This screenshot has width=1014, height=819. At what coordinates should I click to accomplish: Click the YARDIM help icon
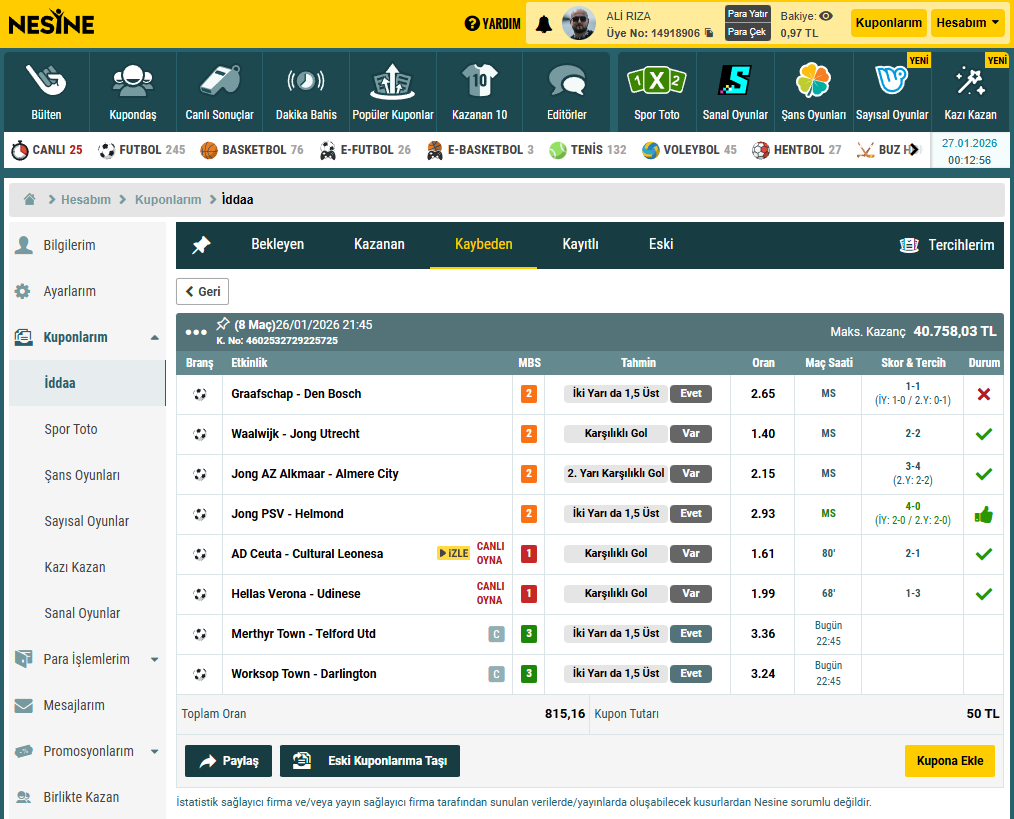pyautogui.click(x=472, y=24)
